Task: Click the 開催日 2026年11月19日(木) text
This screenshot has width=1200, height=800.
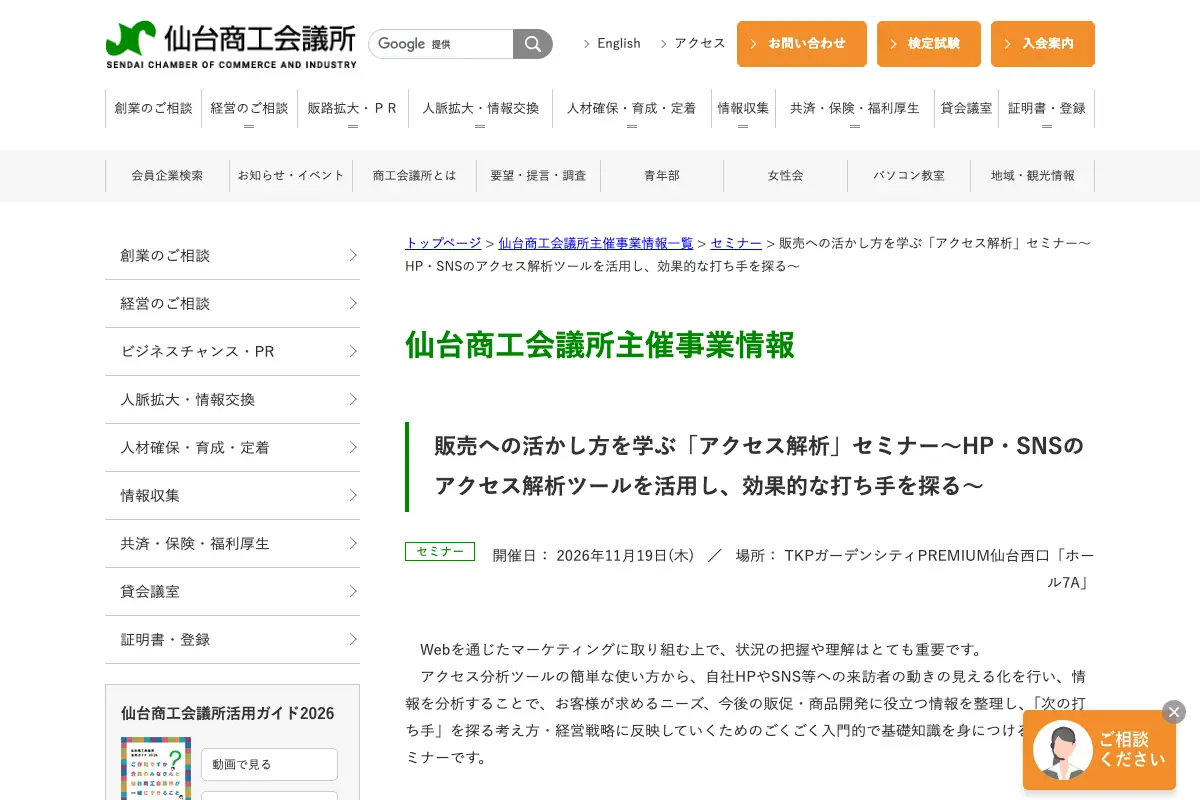Action: pos(593,555)
